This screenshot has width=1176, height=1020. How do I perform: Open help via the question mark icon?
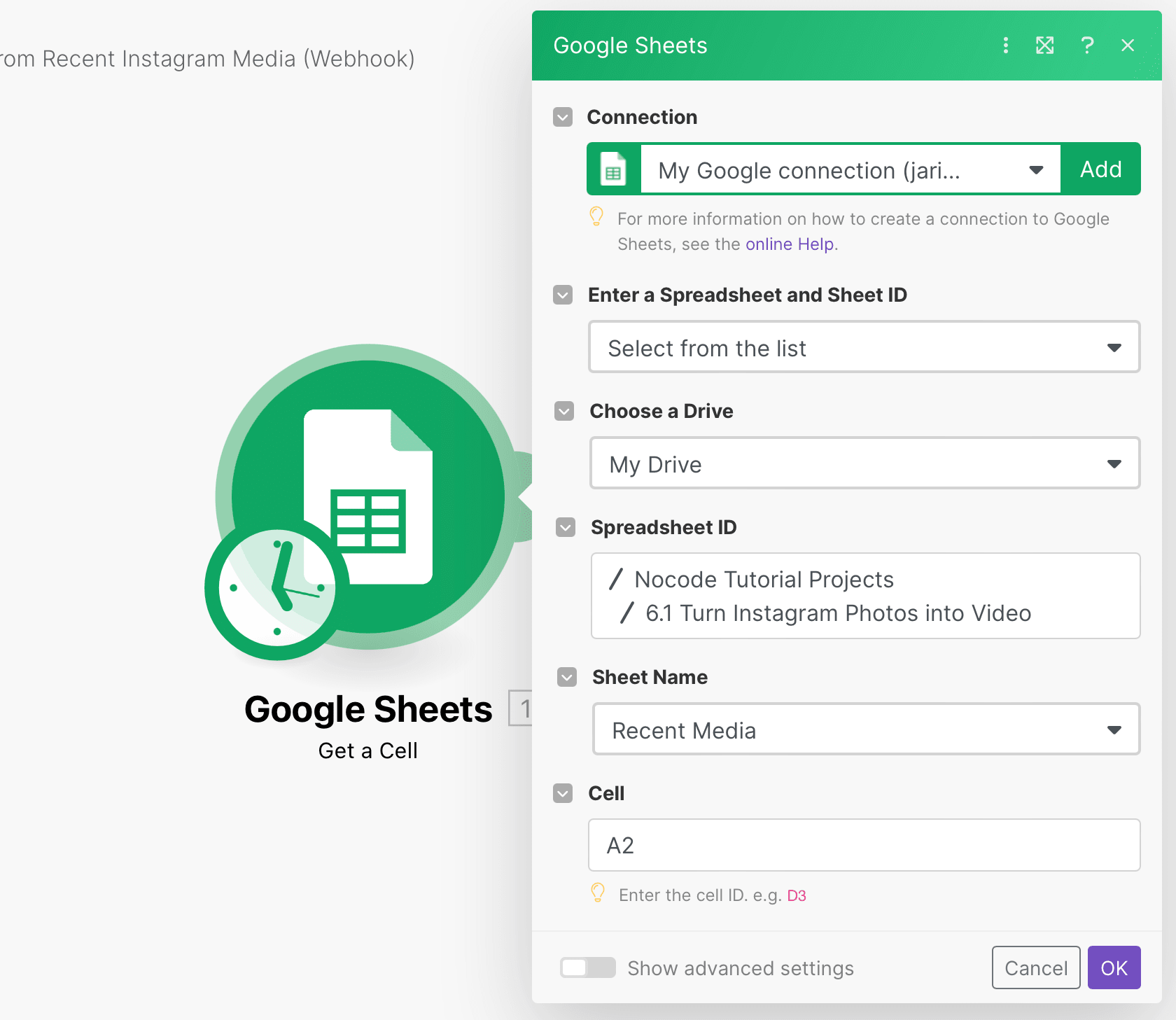coord(1087,45)
